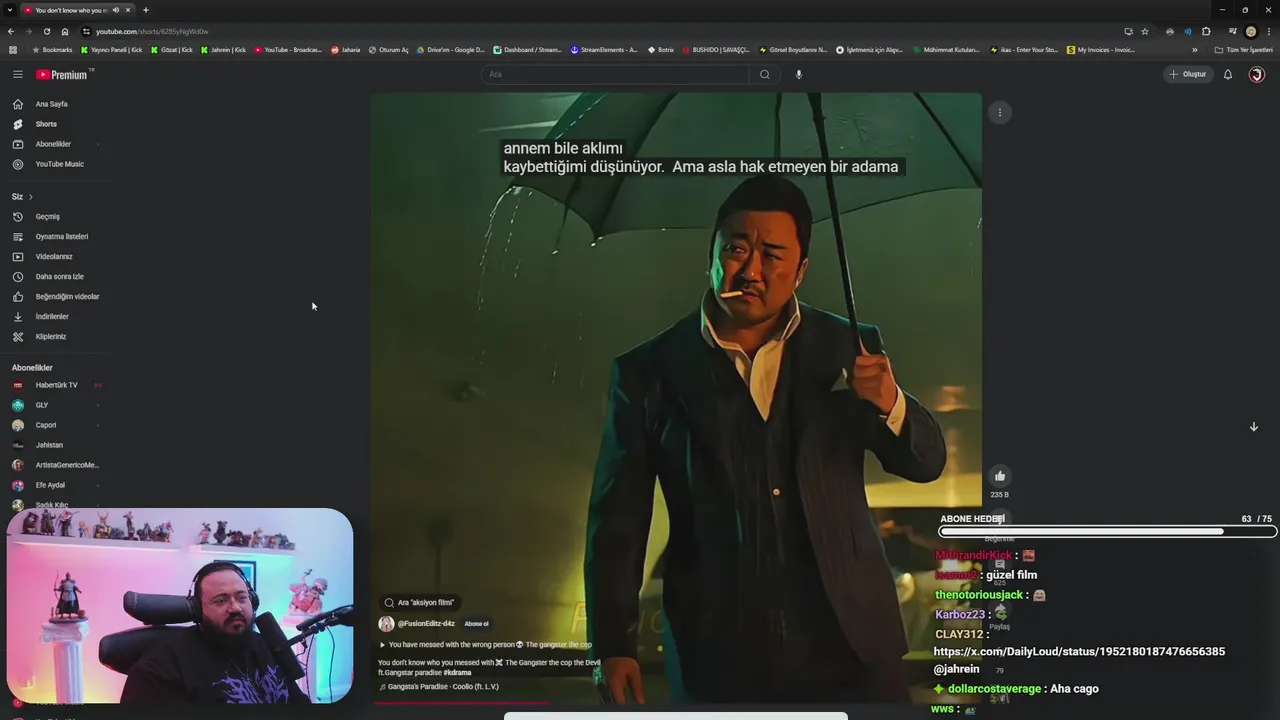Open Videolarınız in the sidebar

click(54, 256)
